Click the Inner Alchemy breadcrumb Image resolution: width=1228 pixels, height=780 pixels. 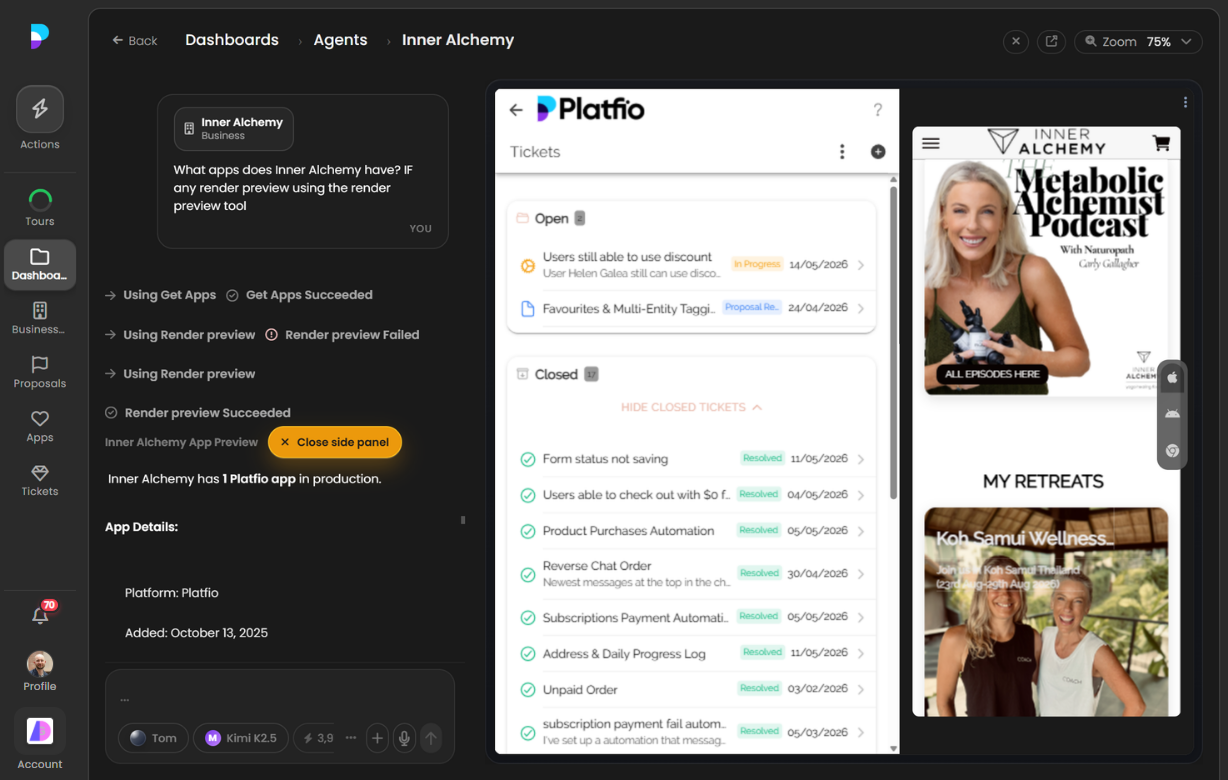[458, 40]
